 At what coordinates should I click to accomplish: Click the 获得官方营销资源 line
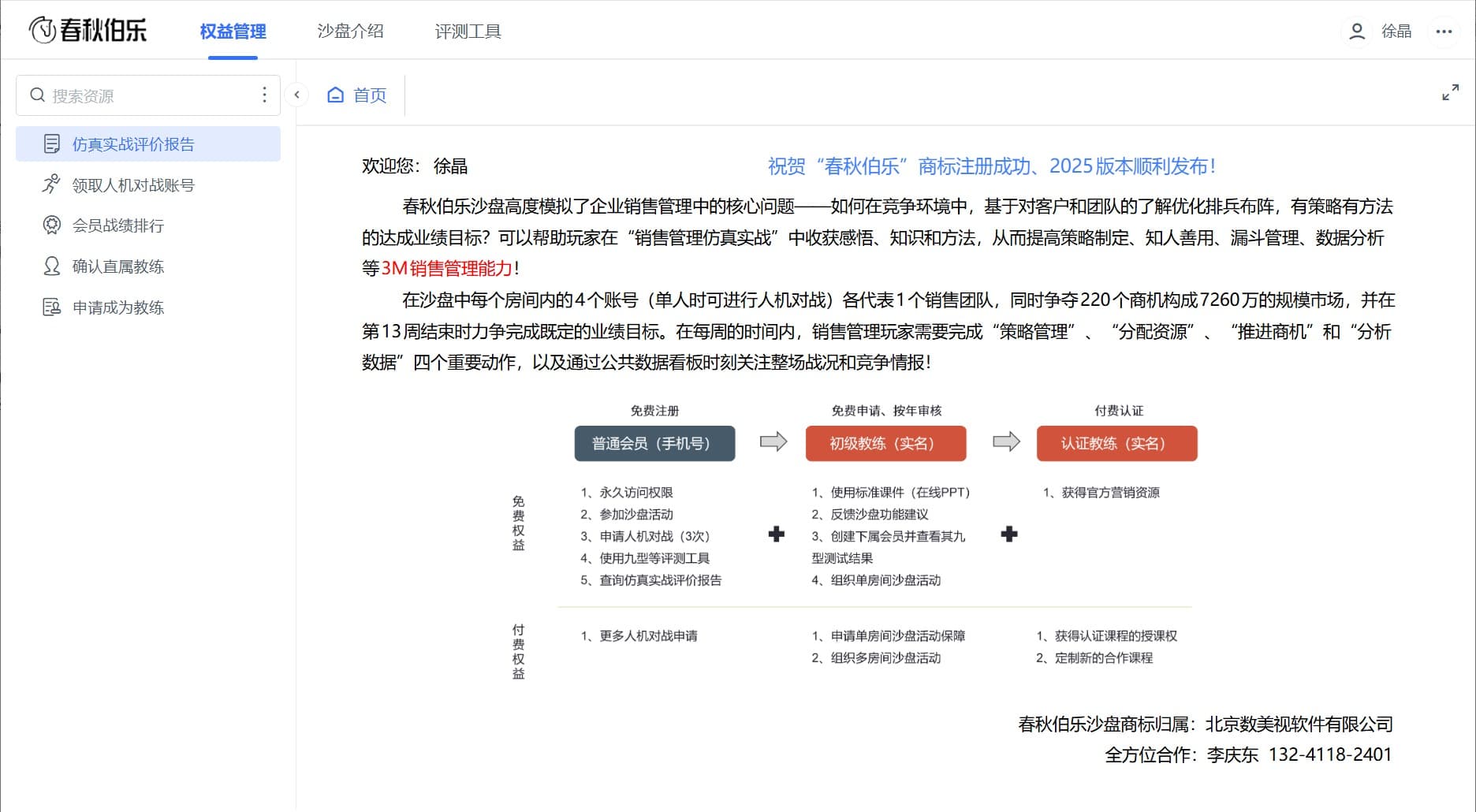coord(1101,492)
